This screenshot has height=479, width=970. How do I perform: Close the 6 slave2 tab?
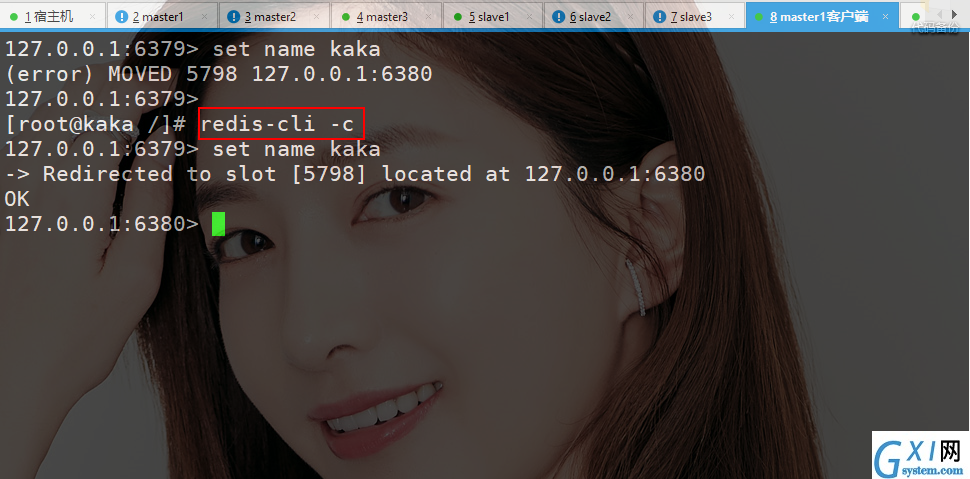pyautogui.click(x=631, y=17)
